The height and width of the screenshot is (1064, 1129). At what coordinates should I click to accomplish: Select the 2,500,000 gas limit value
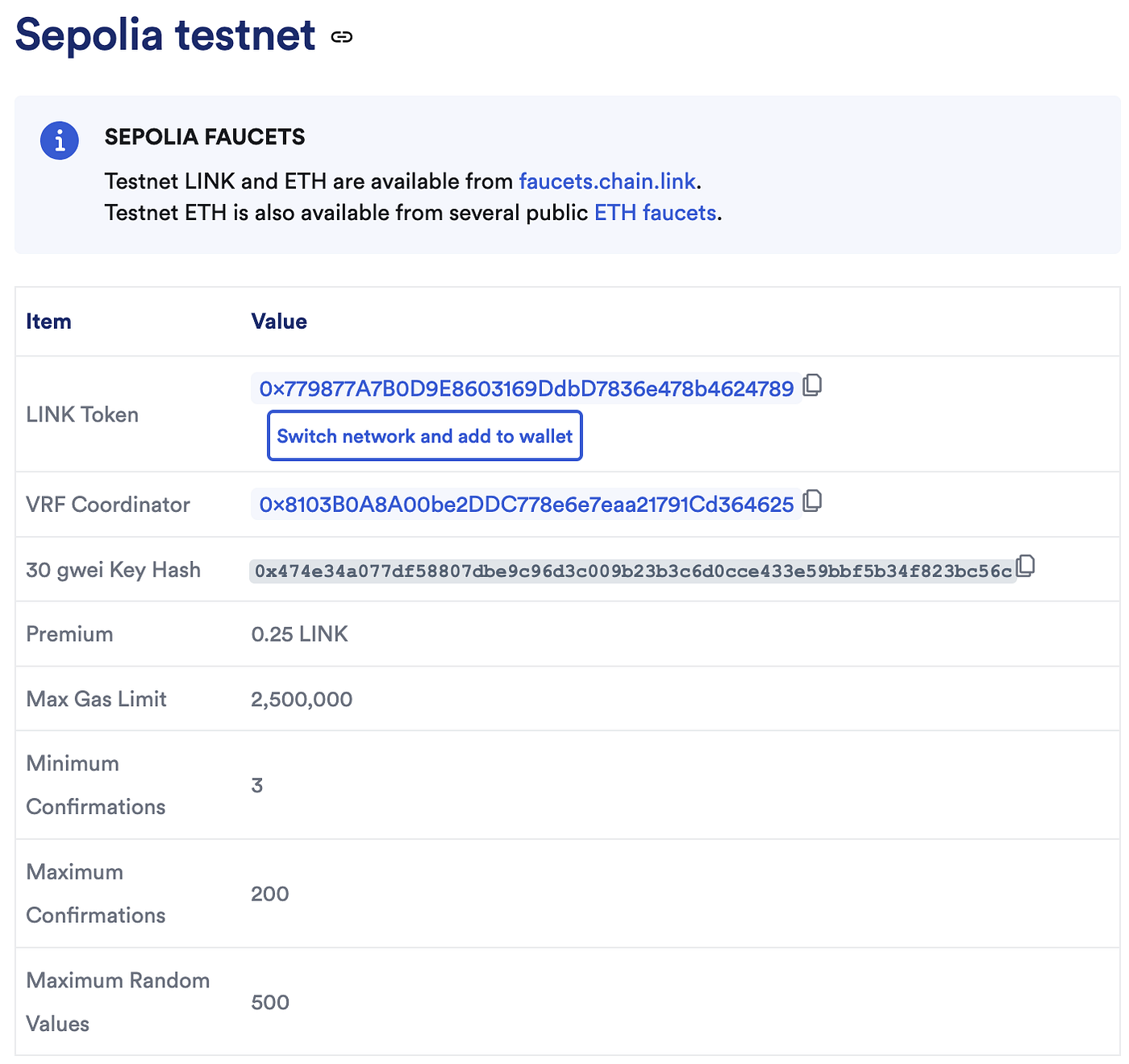tap(302, 699)
